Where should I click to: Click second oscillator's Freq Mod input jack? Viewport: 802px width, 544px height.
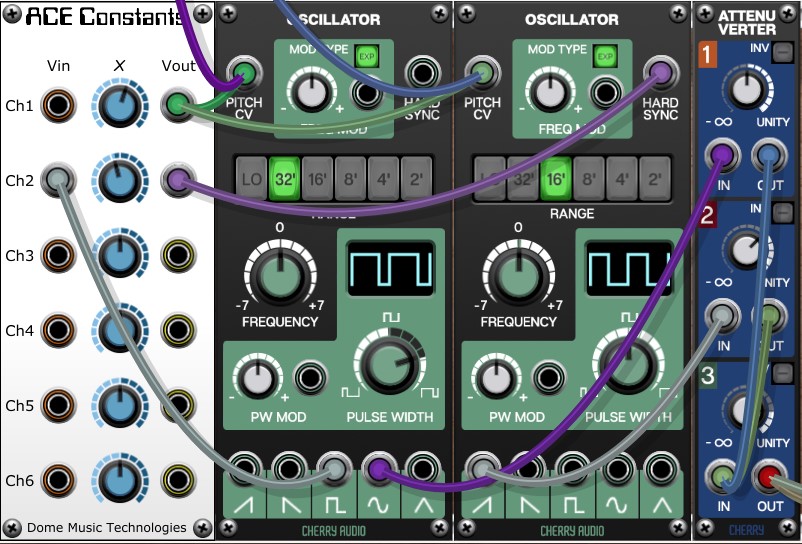[x=606, y=93]
